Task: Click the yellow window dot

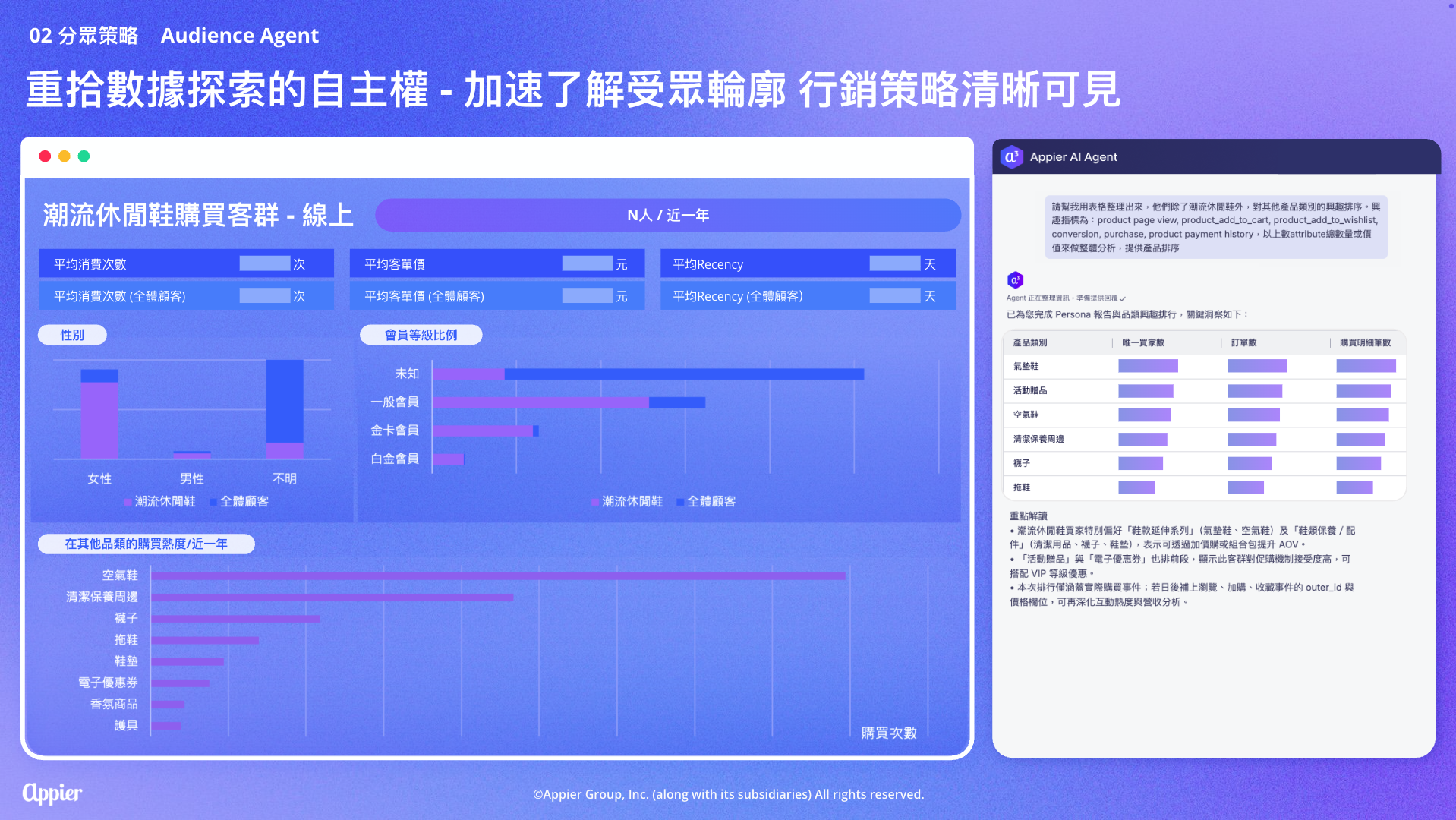Action: (x=65, y=156)
